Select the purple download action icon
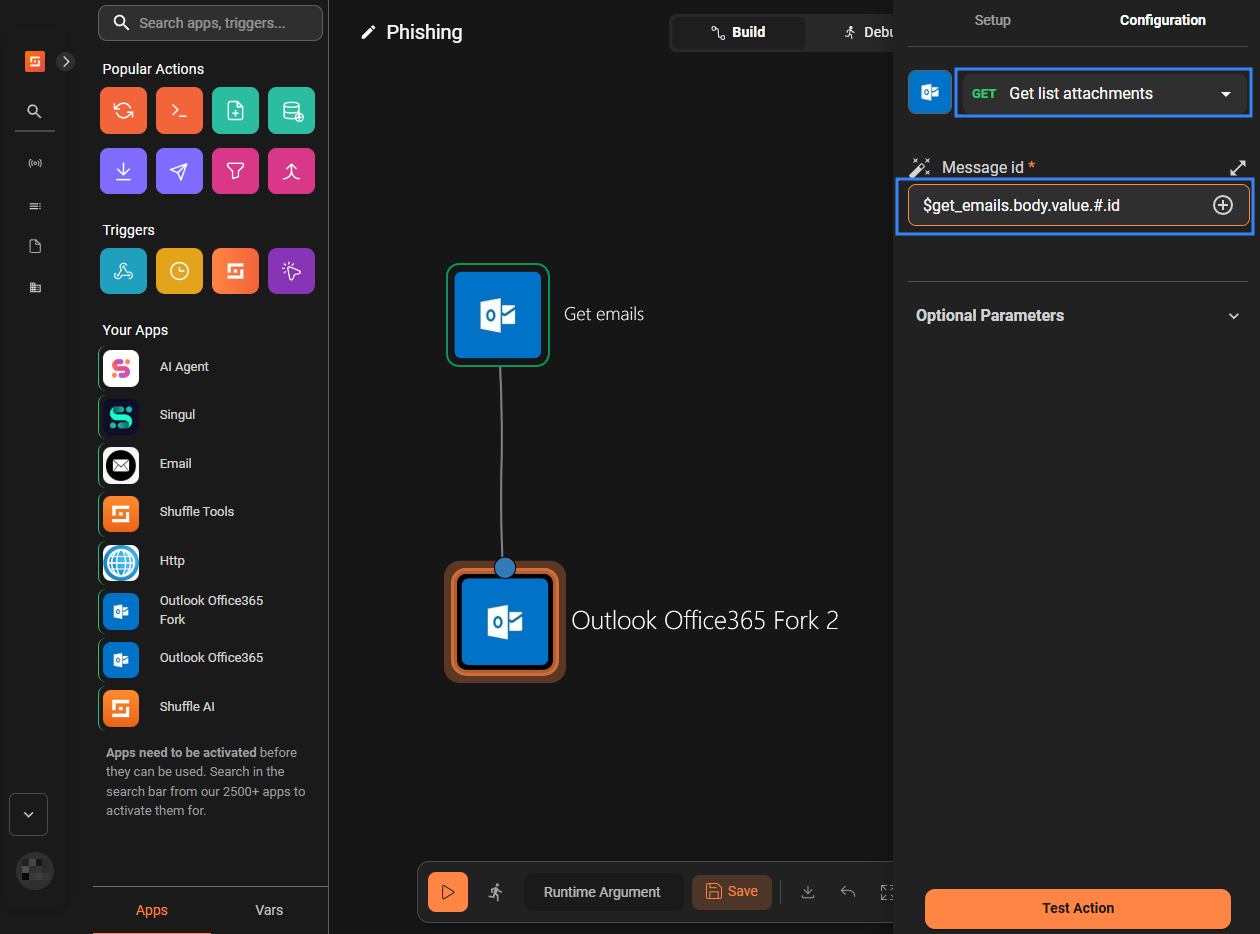 pyautogui.click(x=123, y=171)
